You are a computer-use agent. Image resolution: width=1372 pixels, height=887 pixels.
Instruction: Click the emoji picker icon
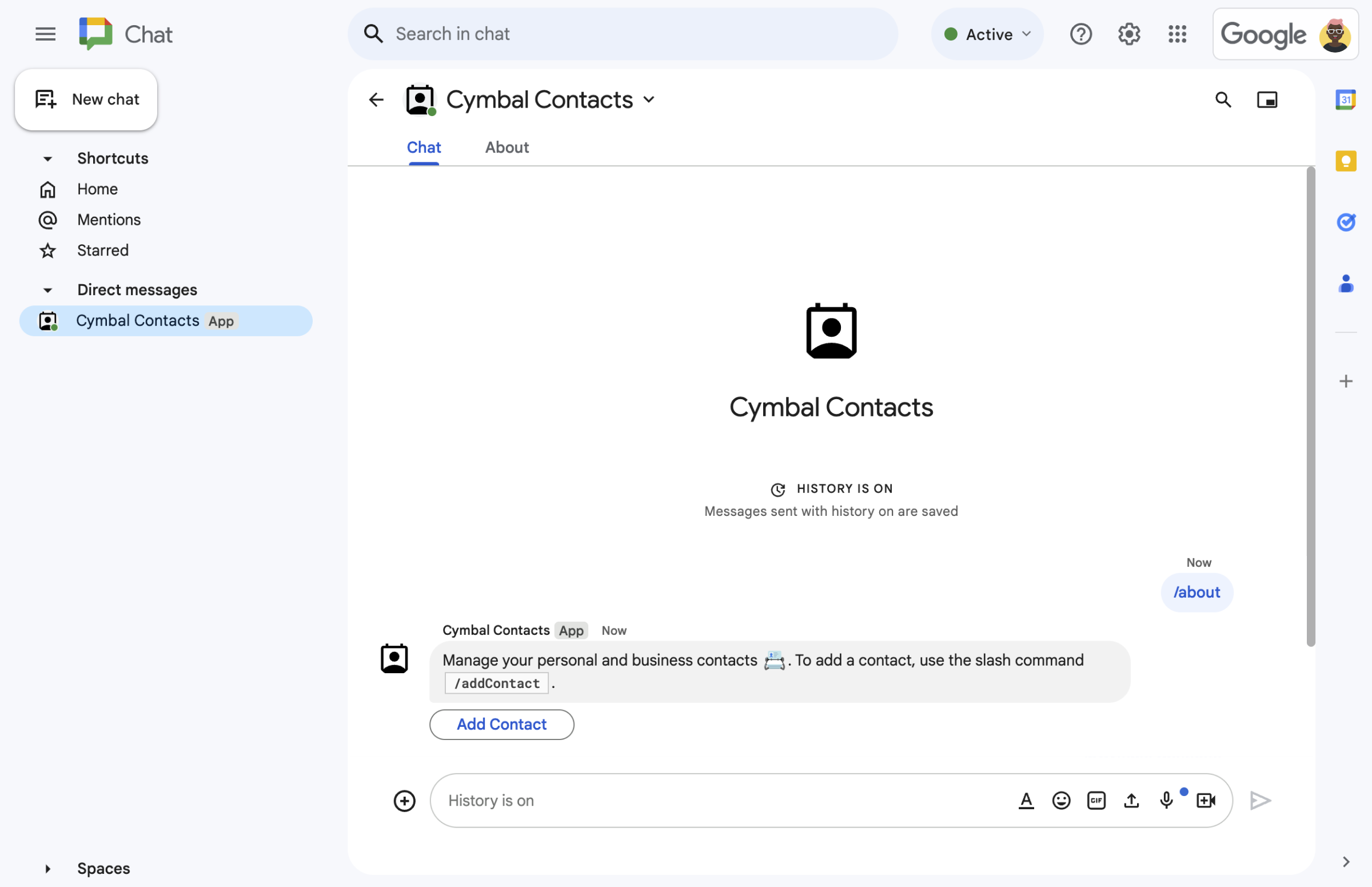(x=1061, y=800)
